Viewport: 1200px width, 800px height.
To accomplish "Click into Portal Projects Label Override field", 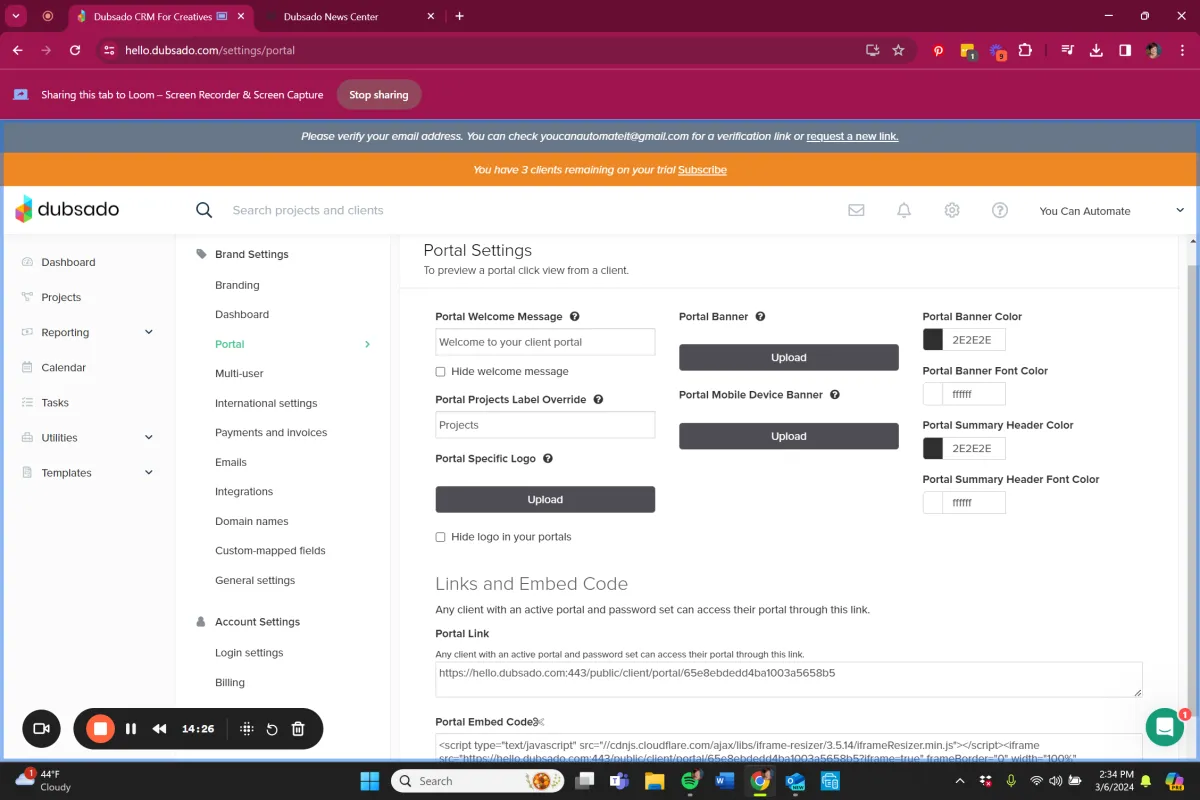I will (545, 425).
